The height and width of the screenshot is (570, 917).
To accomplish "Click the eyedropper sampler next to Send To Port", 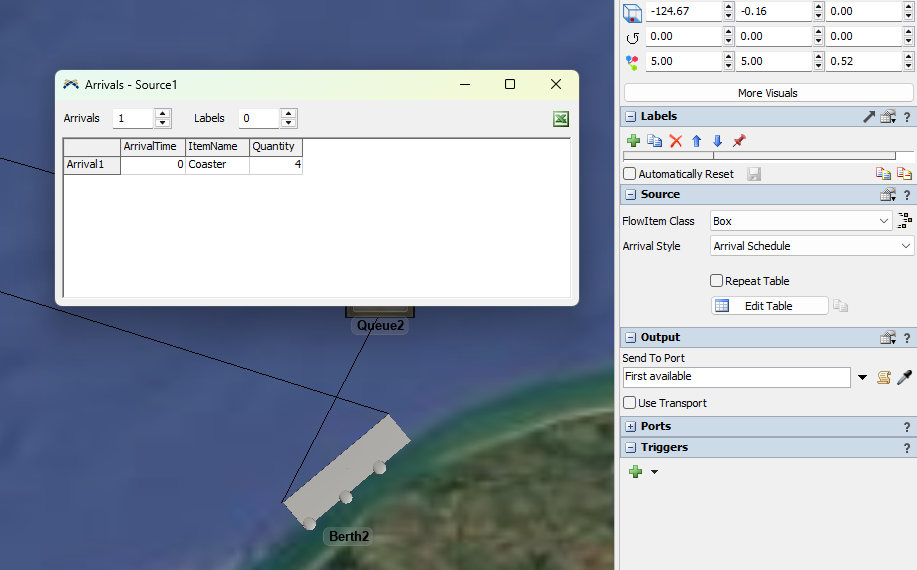I will point(904,377).
